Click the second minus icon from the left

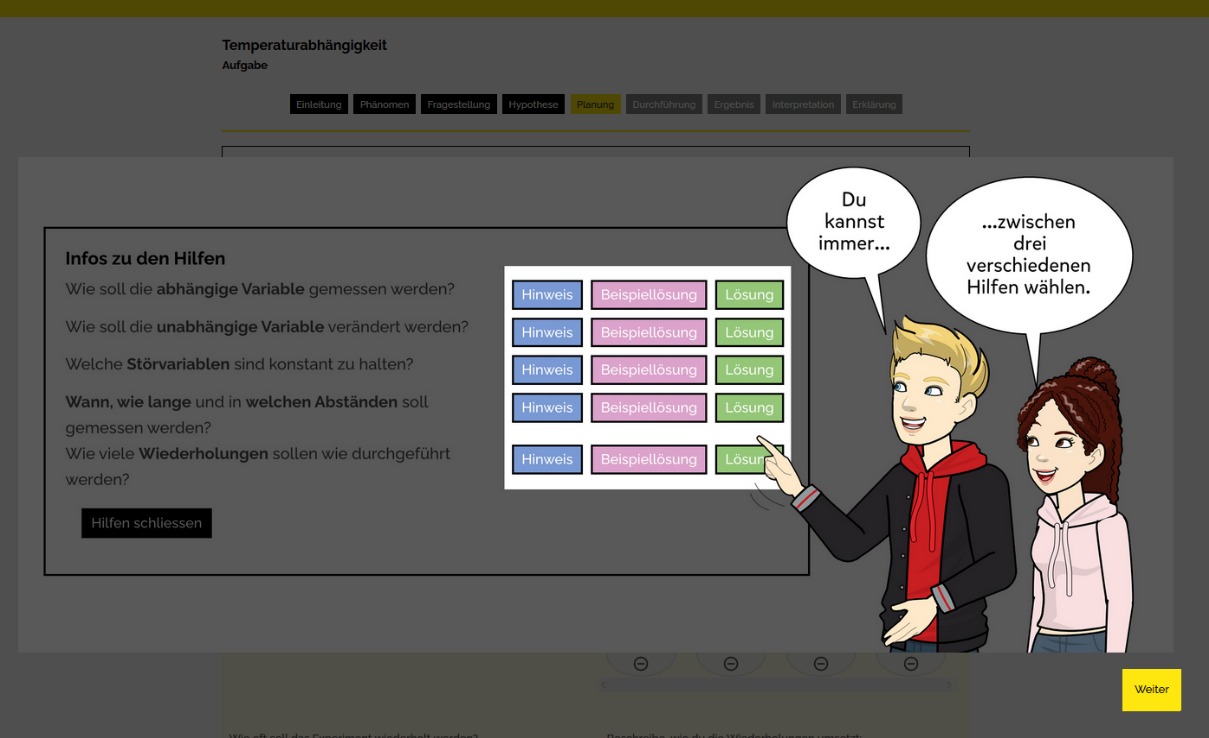pyautogui.click(x=731, y=664)
